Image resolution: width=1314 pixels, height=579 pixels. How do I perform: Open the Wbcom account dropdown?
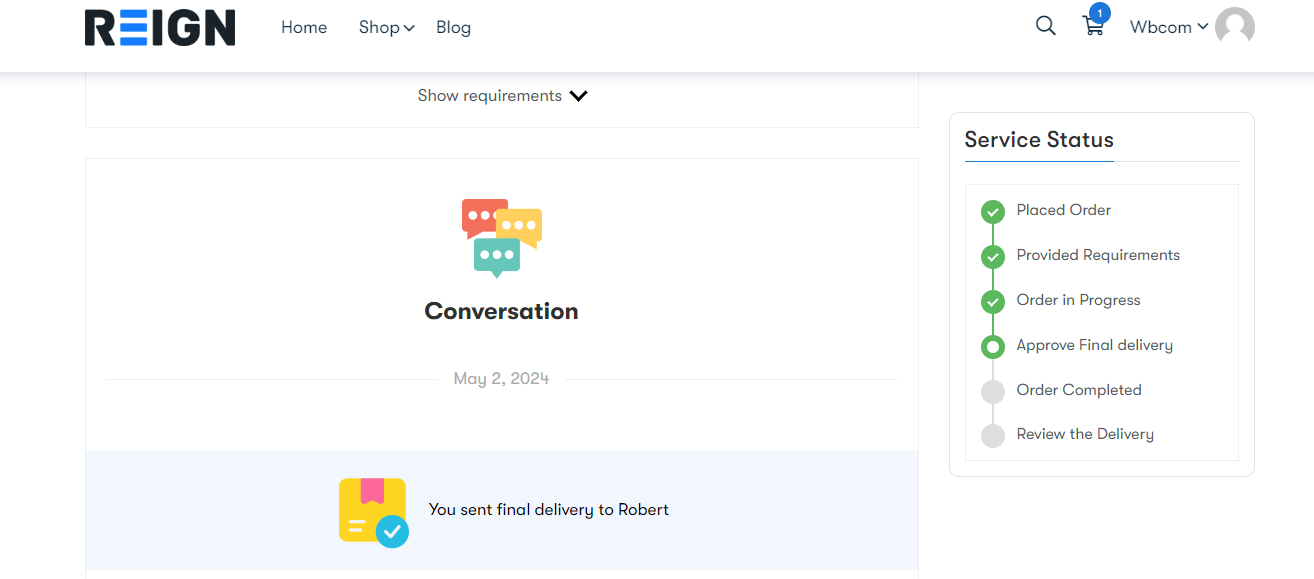1168,27
